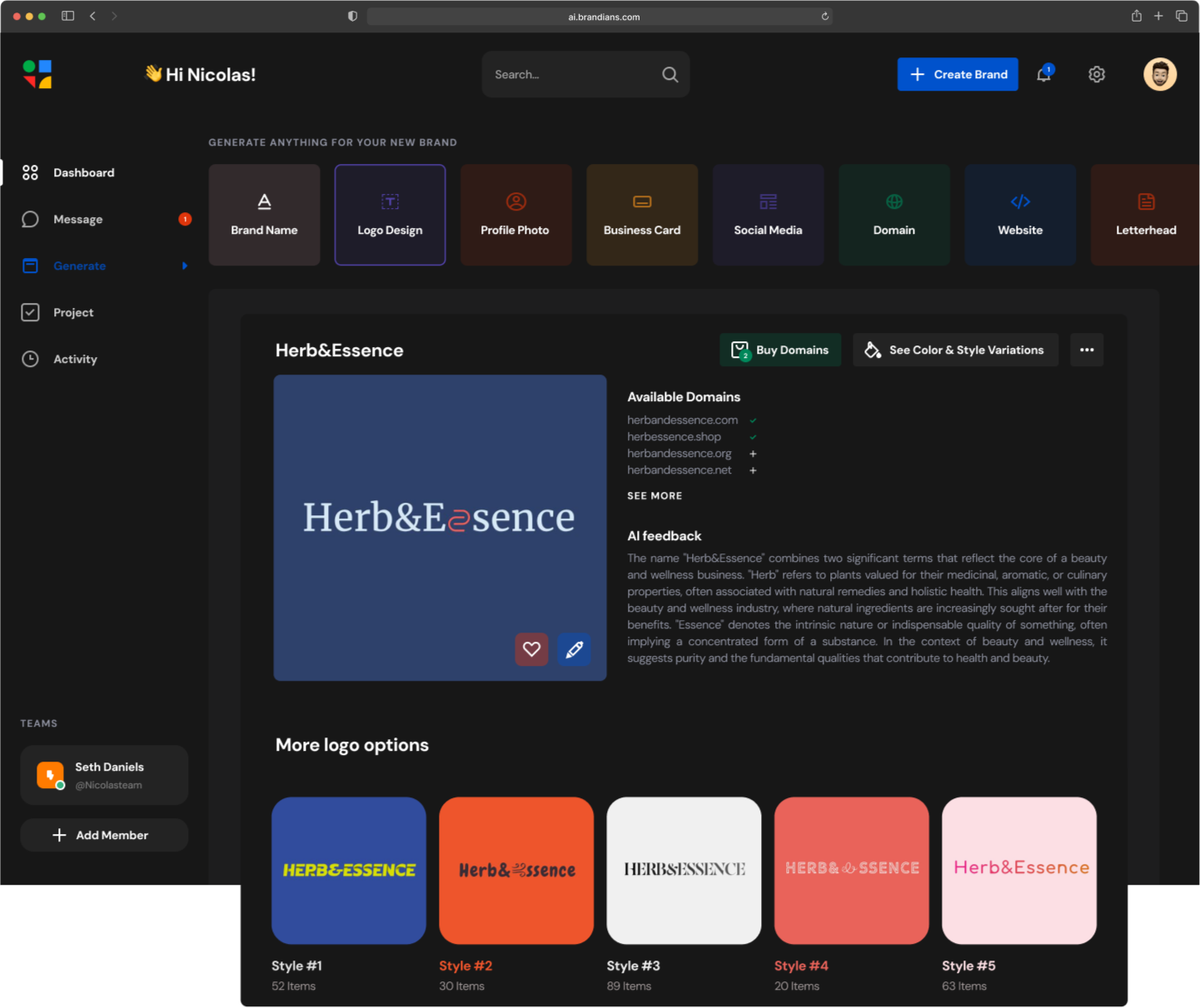Screen dimensions: 1200x1008
Task: Open the user profile avatar
Action: 1159,75
